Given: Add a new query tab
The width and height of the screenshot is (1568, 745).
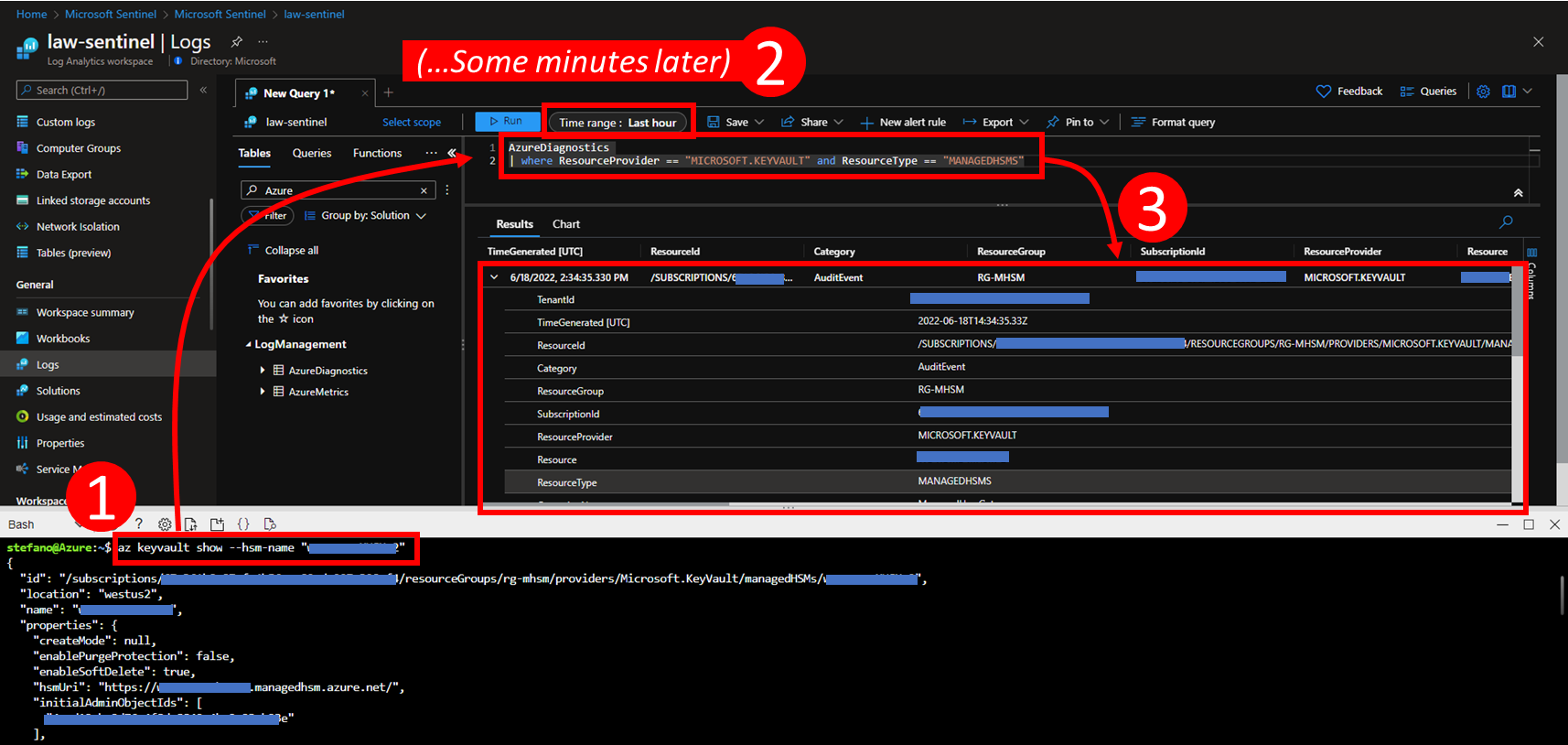Looking at the screenshot, I should [x=388, y=92].
